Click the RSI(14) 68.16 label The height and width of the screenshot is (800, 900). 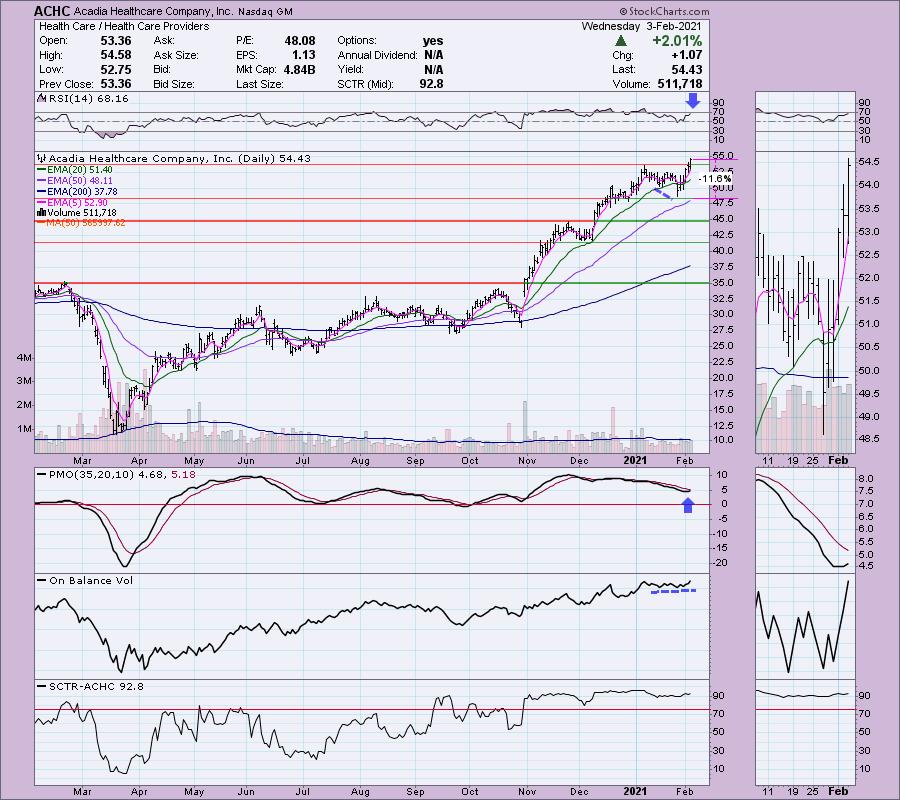[88, 98]
